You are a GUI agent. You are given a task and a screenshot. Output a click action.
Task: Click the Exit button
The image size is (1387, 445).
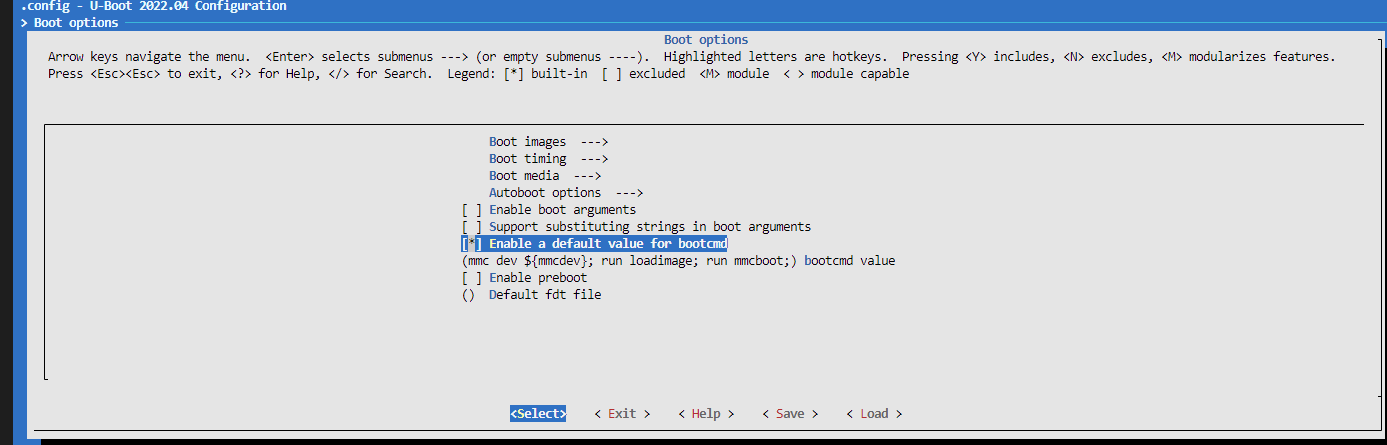pos(622,414)
